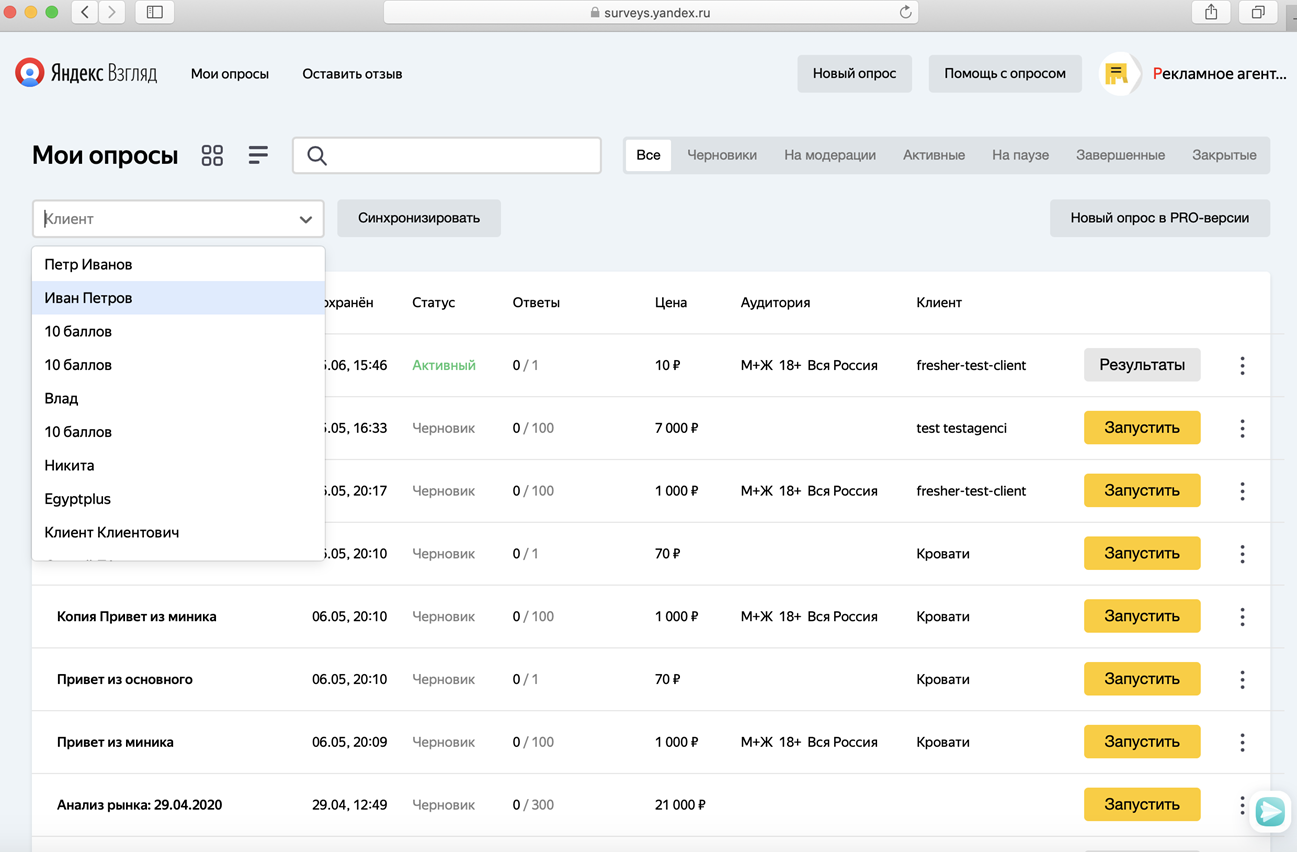Click Новый опрос в PRO-версии button
Image resolution: width=1297 pixels, height=852 pixels.
coord(1160,218)
